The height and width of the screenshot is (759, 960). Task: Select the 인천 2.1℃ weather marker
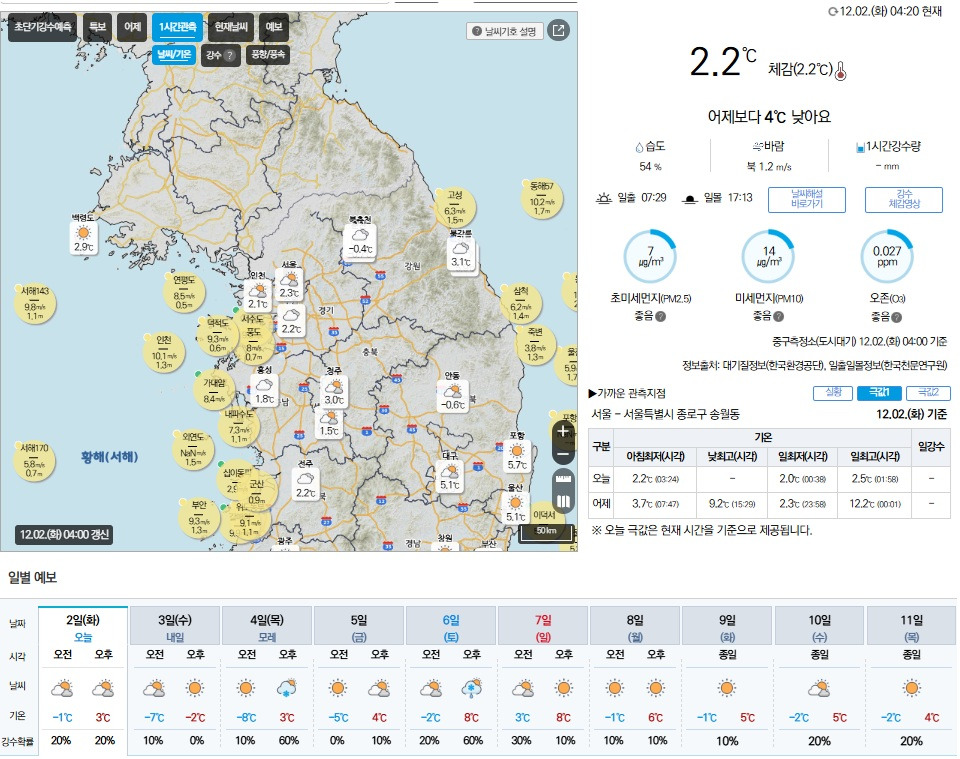click(258, 294)
